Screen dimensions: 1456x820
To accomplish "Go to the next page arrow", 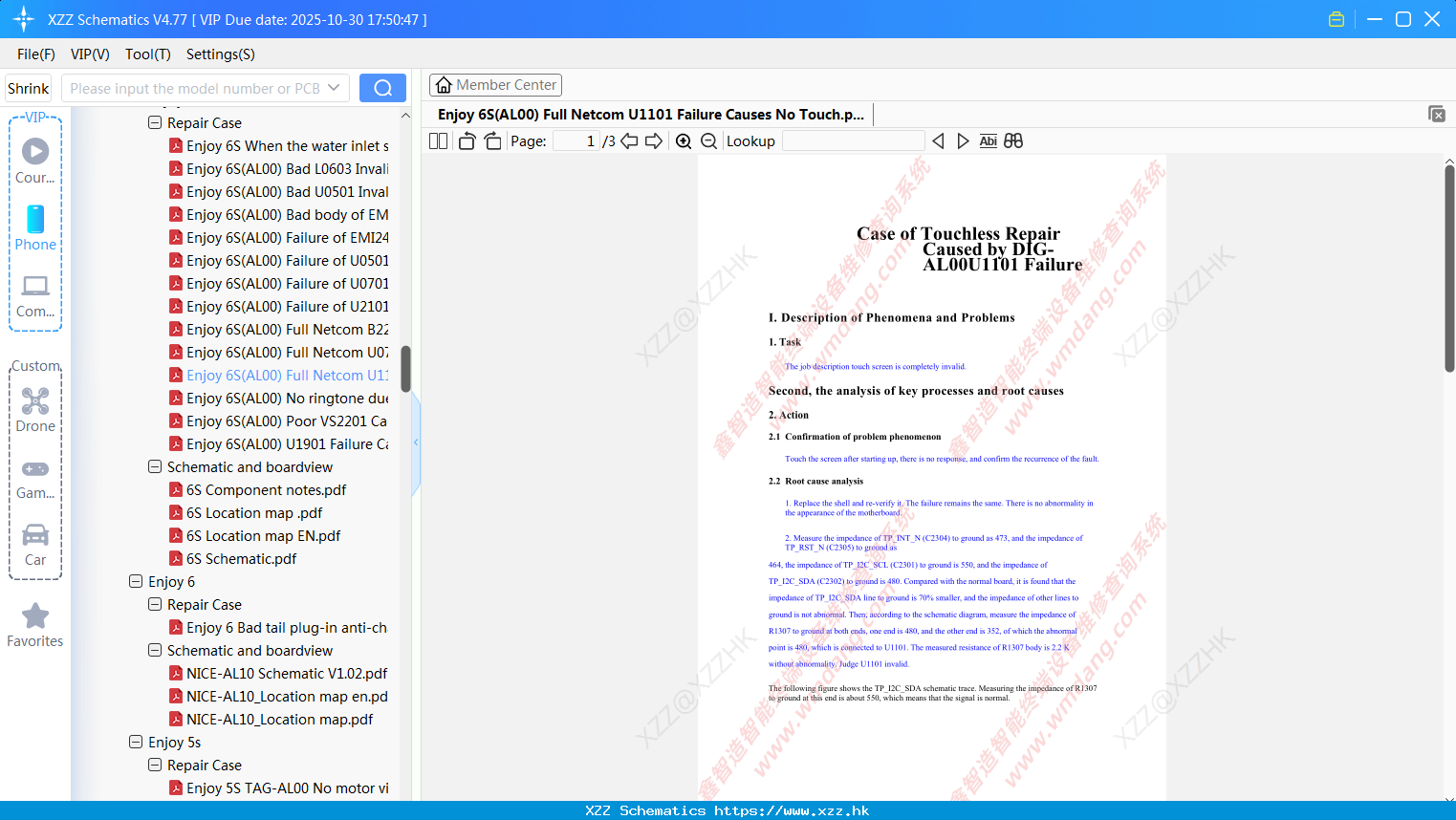I will coord(654,141).
